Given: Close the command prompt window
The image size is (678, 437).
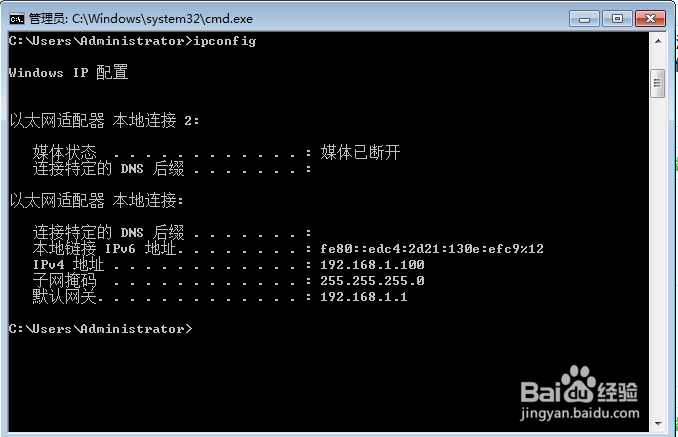Looking at the screenshot, I should click(x=650, y=19).
